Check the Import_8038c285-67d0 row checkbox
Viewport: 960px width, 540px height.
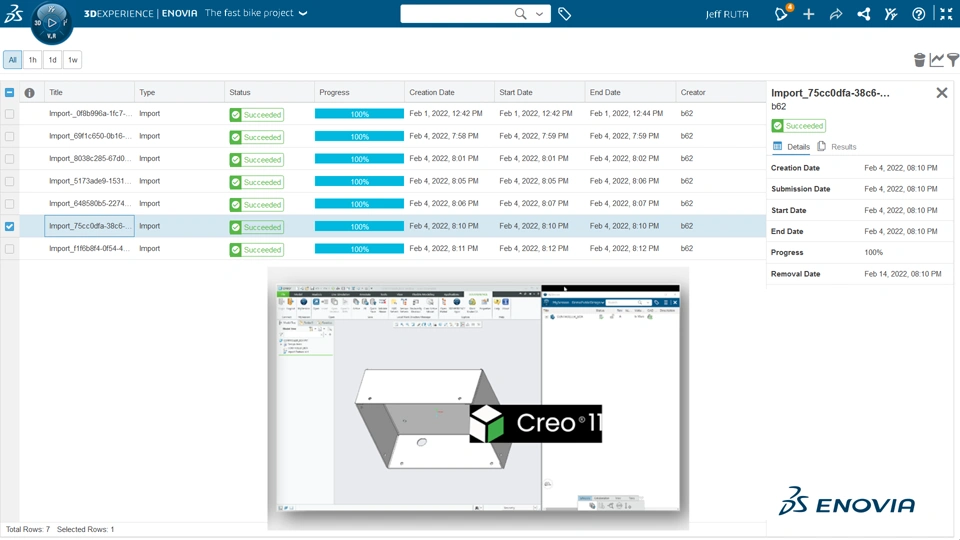(x=9, y=159)
